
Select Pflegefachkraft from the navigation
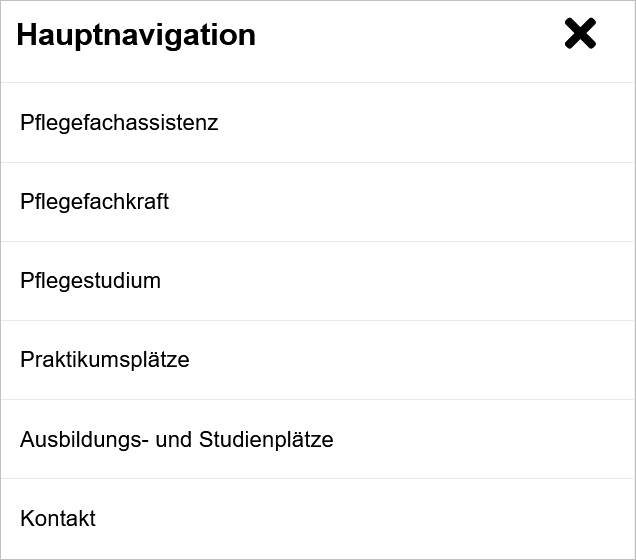95,202
